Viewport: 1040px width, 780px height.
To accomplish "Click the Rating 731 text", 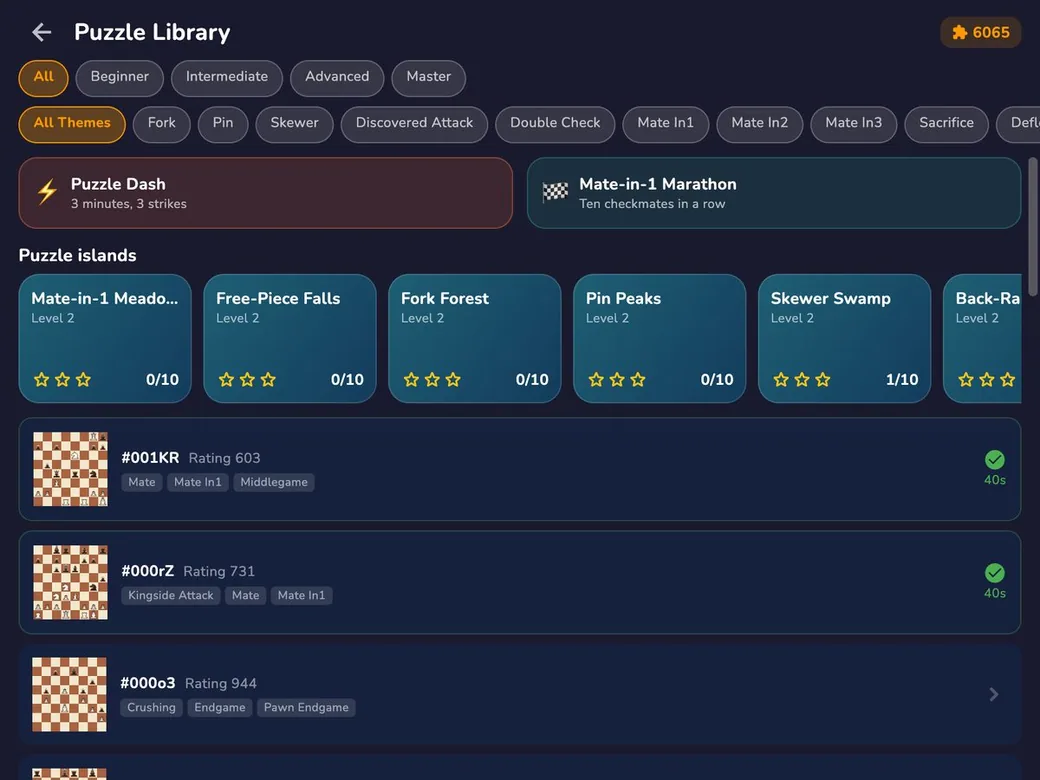I will [219, 571].
